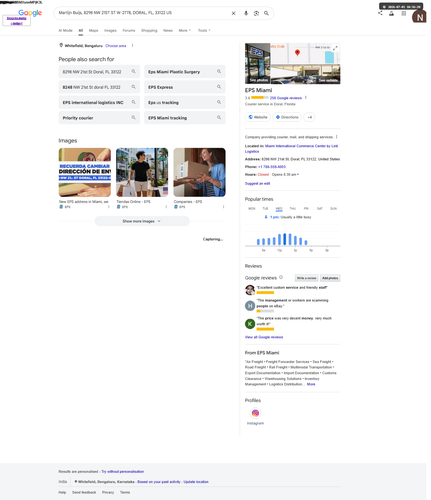Call the EPS Miami phone number link
This screenshot has height=500, width=431.
coord(272,167)
